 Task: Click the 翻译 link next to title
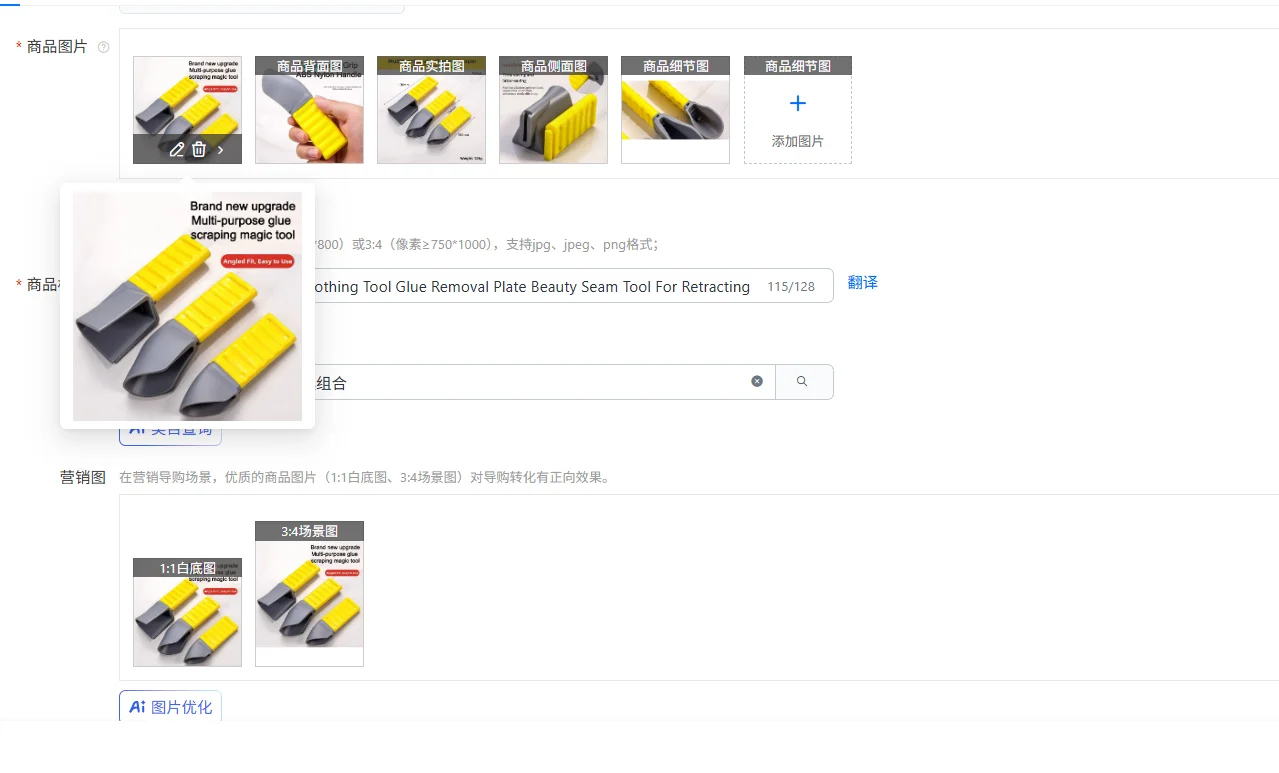(x=863, y=283)
